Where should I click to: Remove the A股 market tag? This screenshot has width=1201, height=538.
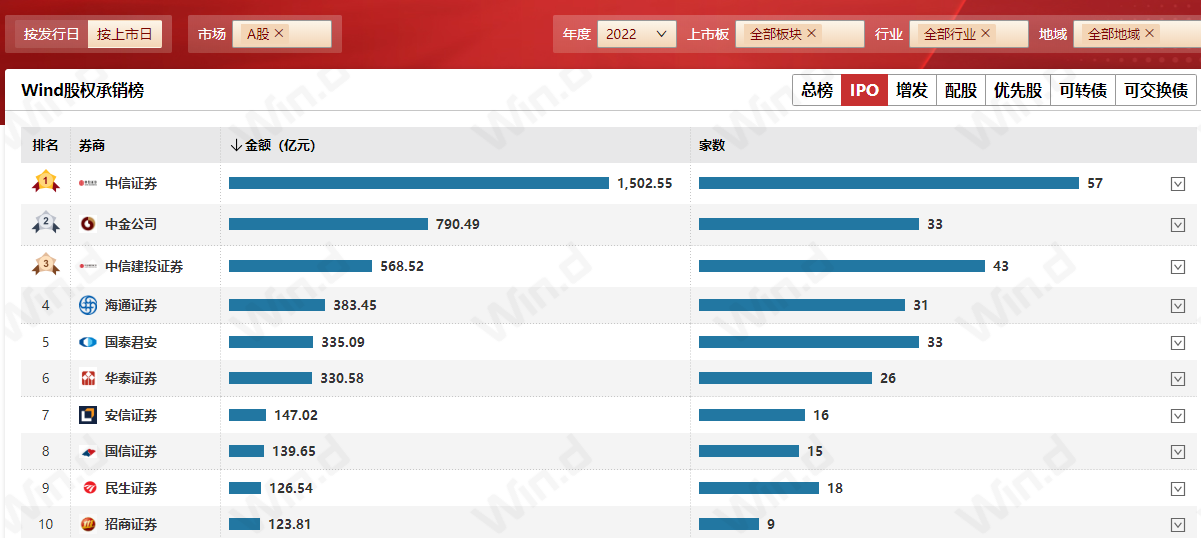(279, 33)
